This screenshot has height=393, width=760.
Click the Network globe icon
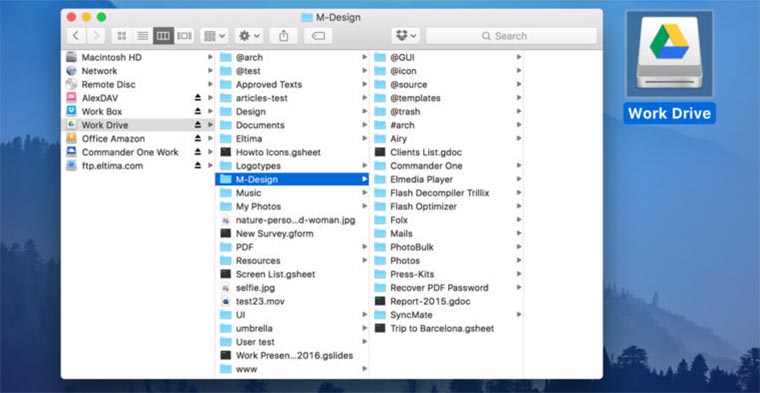pos(71,71)
